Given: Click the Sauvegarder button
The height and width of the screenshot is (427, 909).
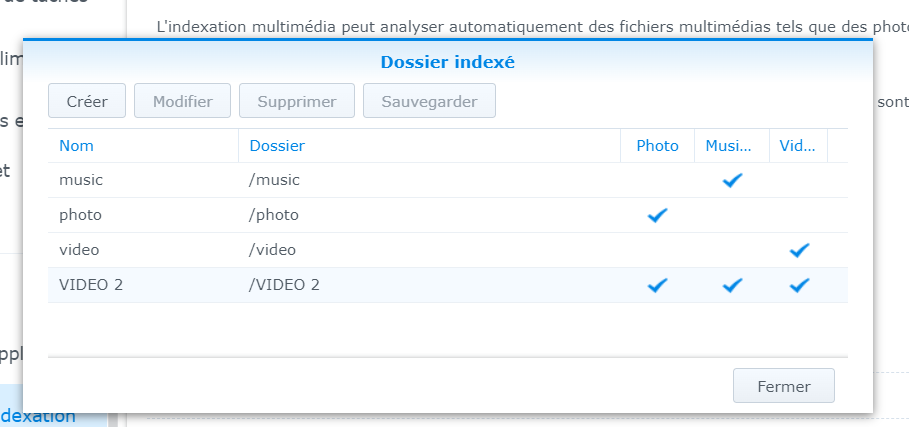Looking at the screenshot, I should coord(429,101).
